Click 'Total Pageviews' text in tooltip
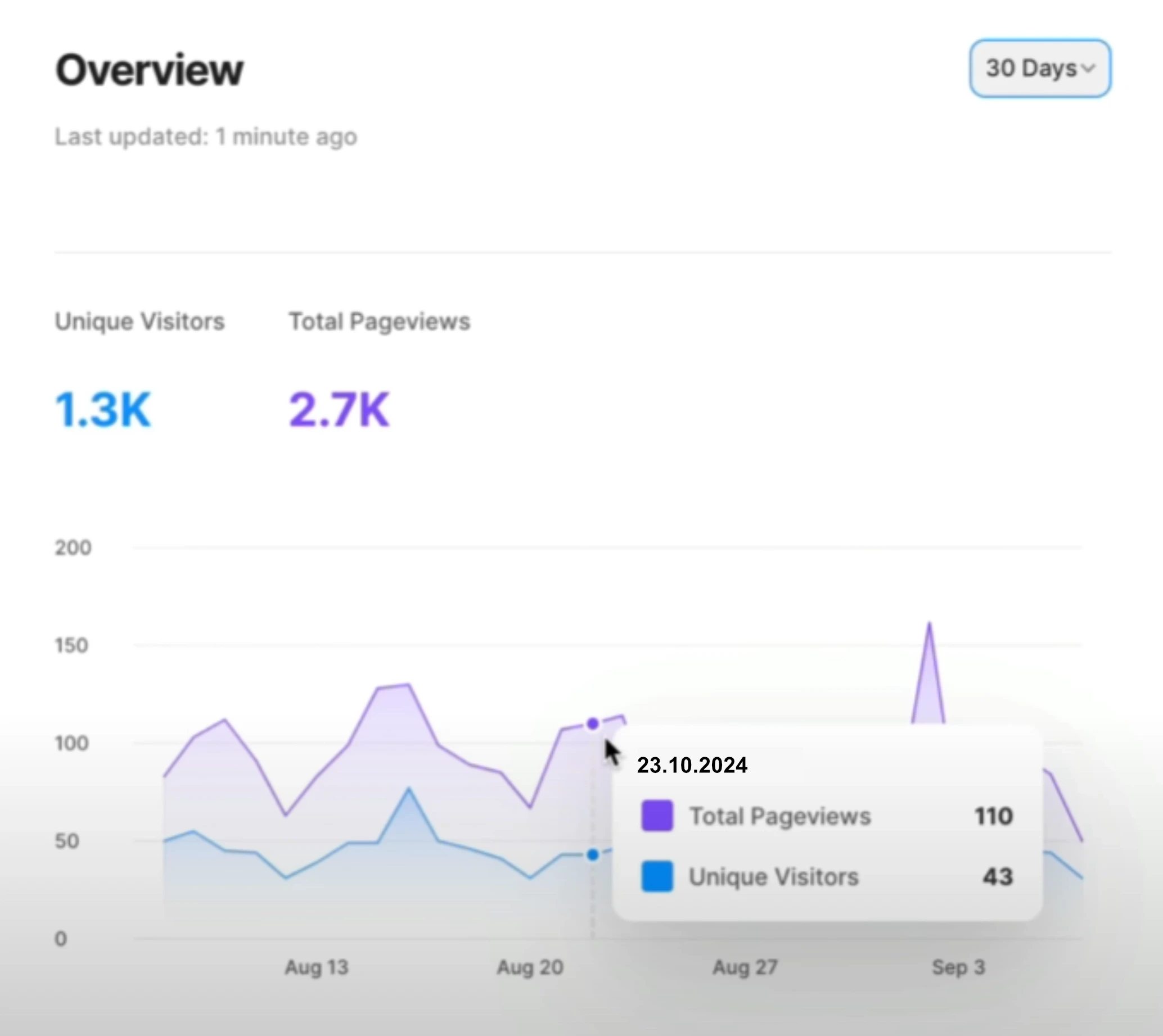 tap(780, 816)
